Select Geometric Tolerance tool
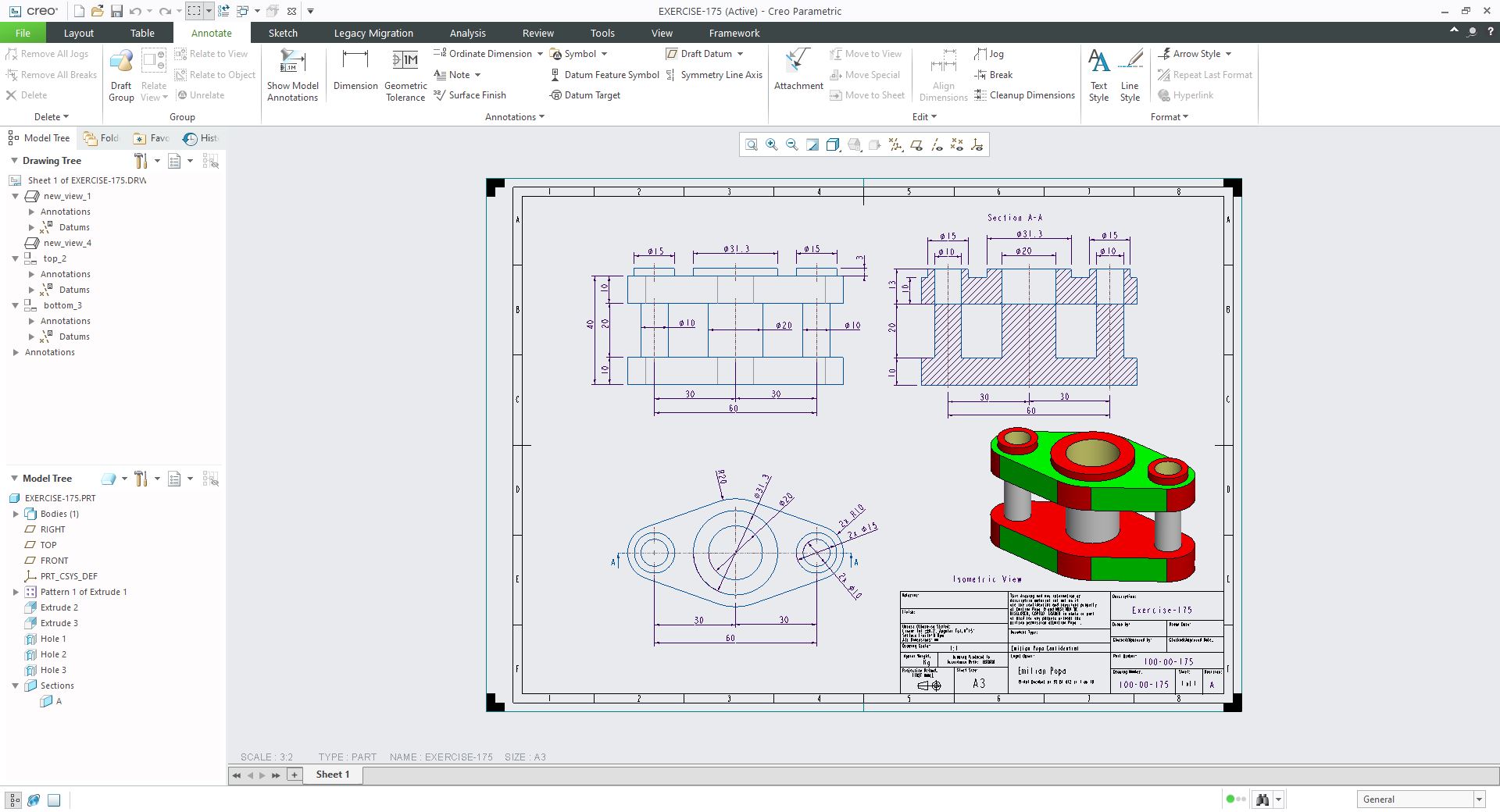The width and height of the screenshot is (1500, 812). 405,75
